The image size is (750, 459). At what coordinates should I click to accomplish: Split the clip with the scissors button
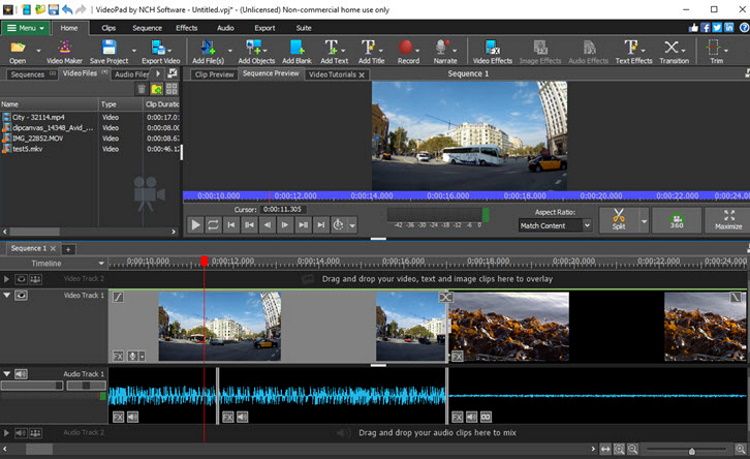tap(618, 219)
